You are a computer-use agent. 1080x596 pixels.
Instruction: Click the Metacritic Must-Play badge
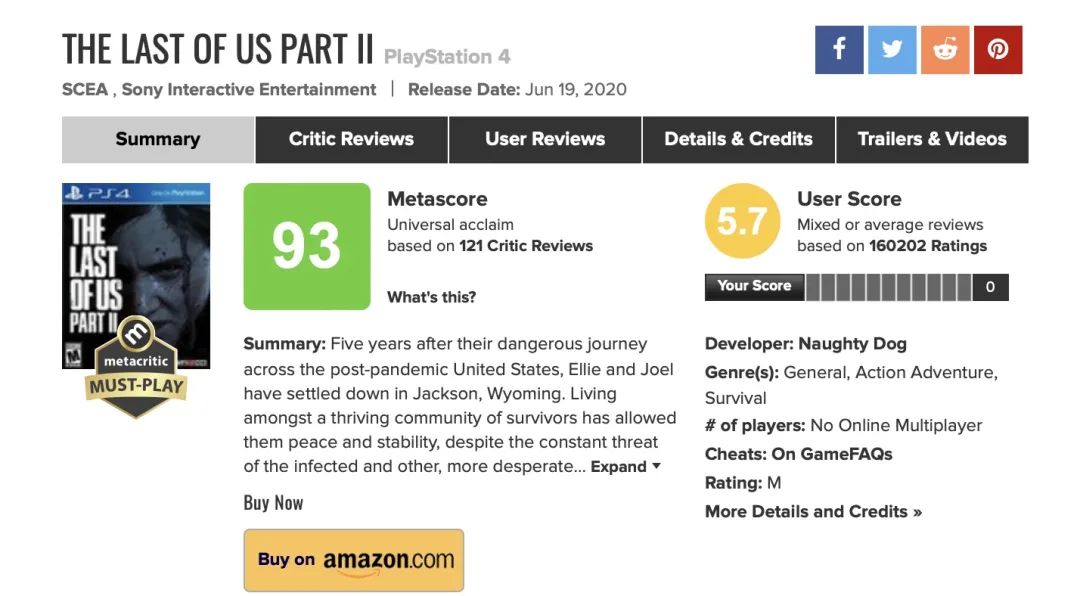click(136, 372)
